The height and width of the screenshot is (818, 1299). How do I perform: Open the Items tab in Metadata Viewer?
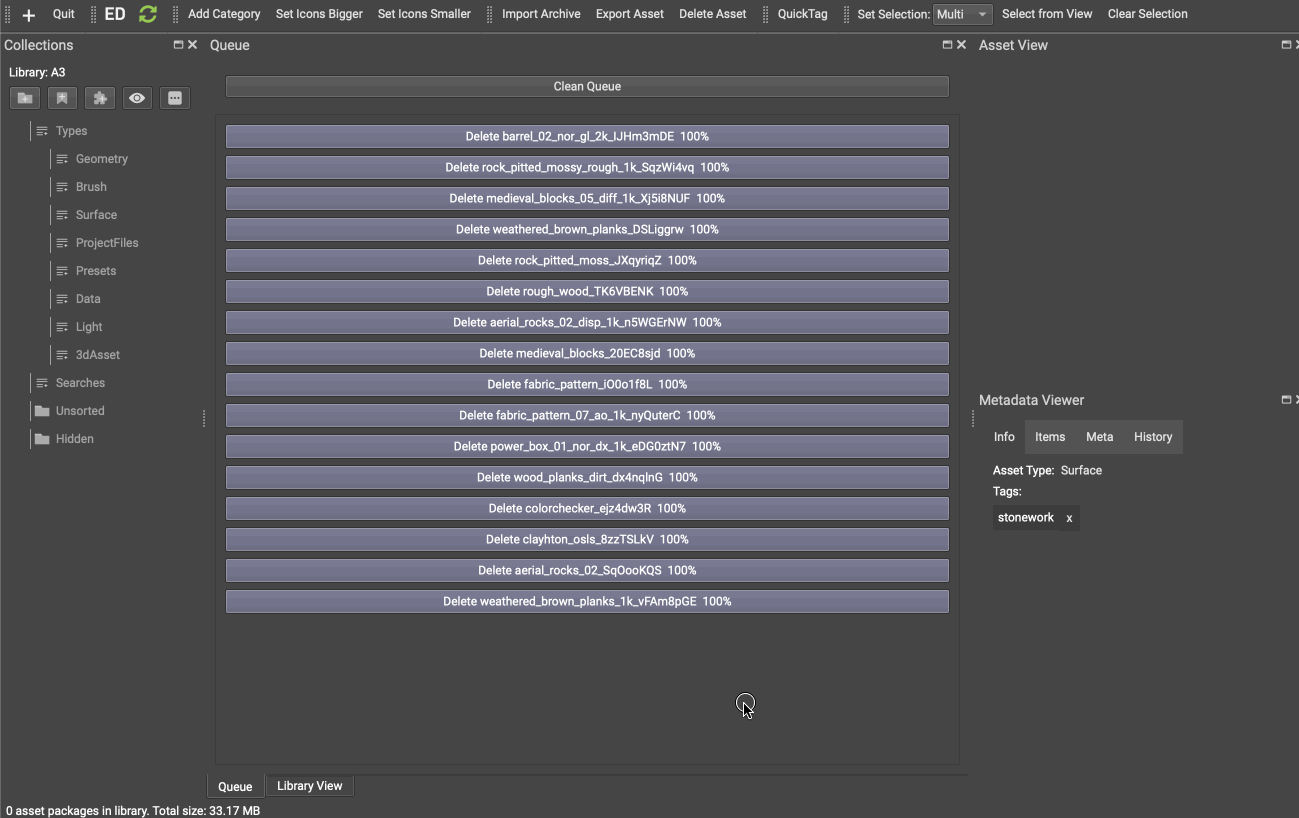[x=1050, y=437]
